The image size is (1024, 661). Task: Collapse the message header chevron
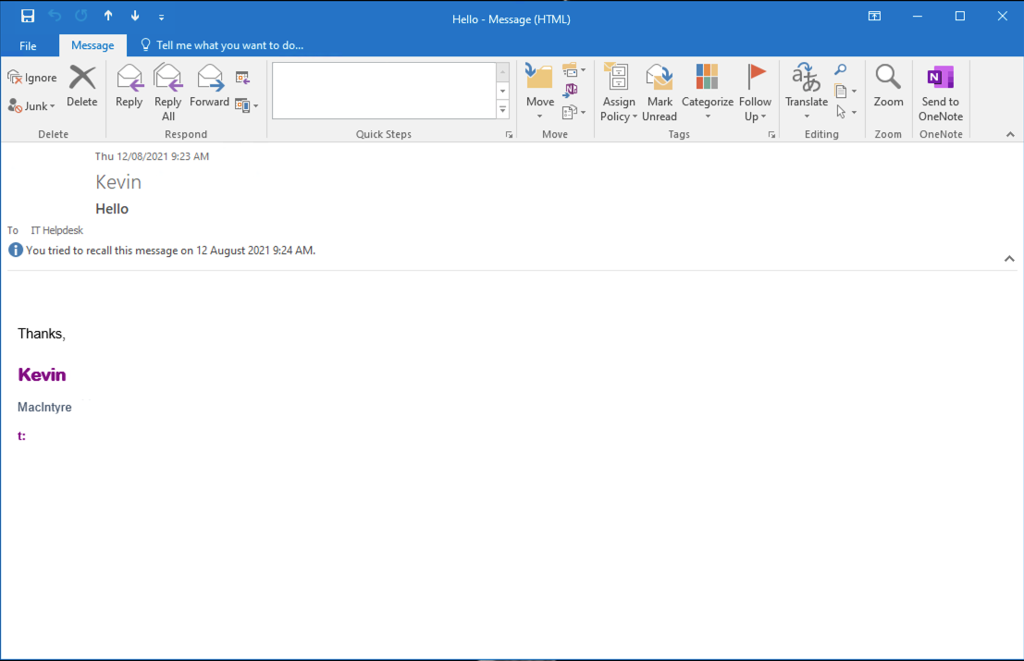click(x=1009, y=259)
